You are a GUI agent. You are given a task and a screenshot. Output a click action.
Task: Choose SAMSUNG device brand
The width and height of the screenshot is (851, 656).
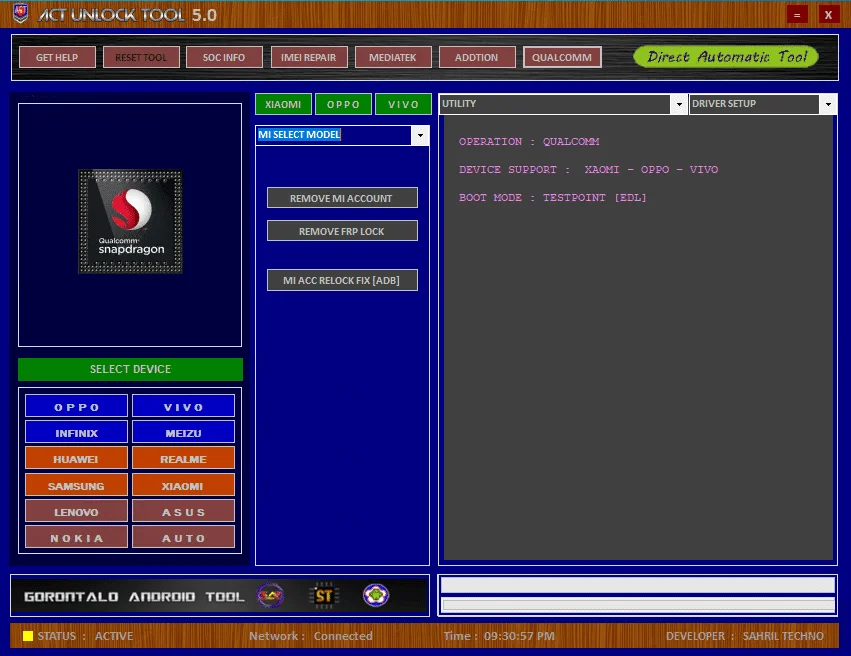point(77,485)
